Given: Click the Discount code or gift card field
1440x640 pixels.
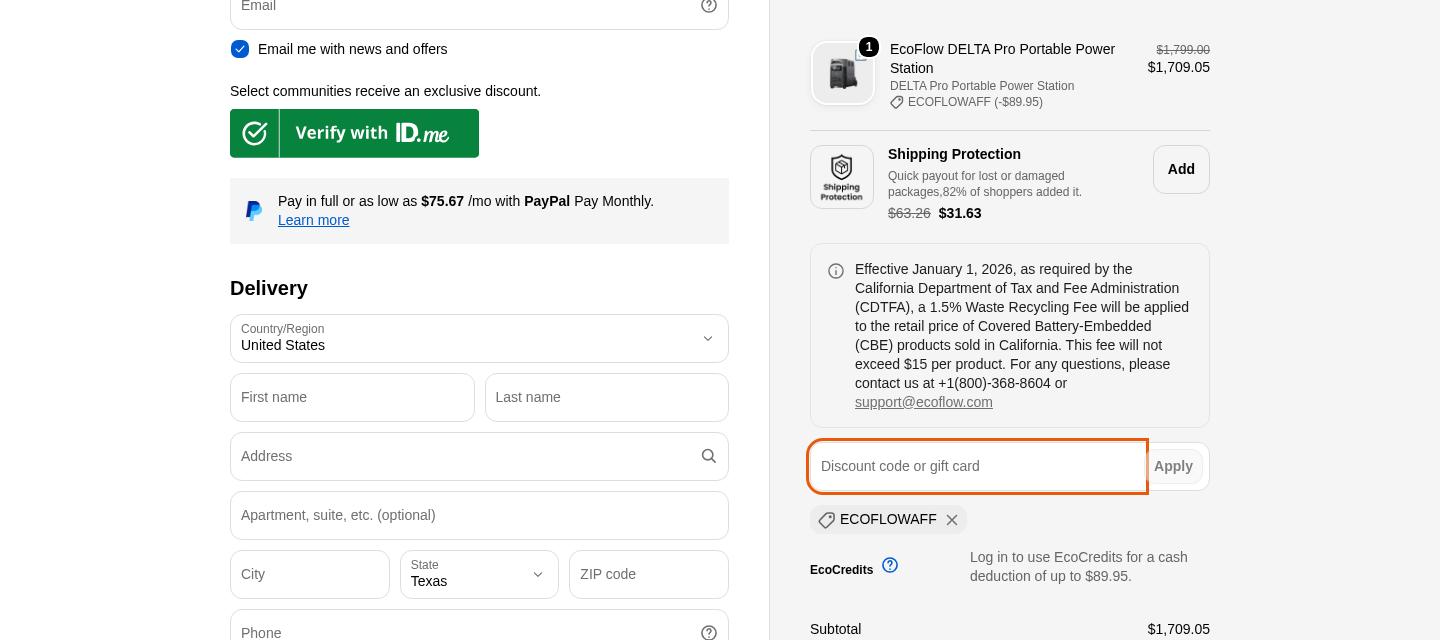Looking at the screenshot, I should coord(978,466).
